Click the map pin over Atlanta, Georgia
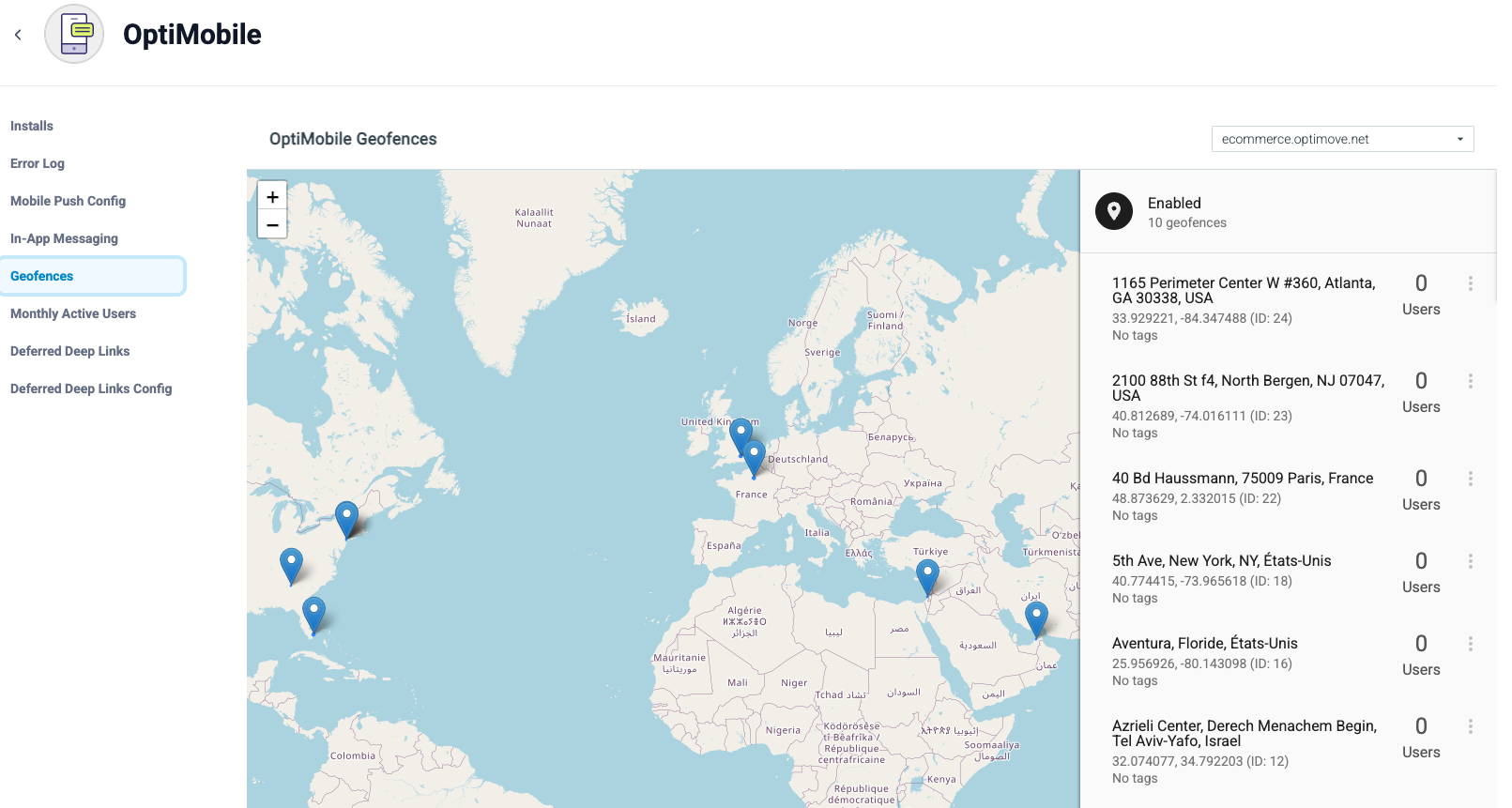 291,566
